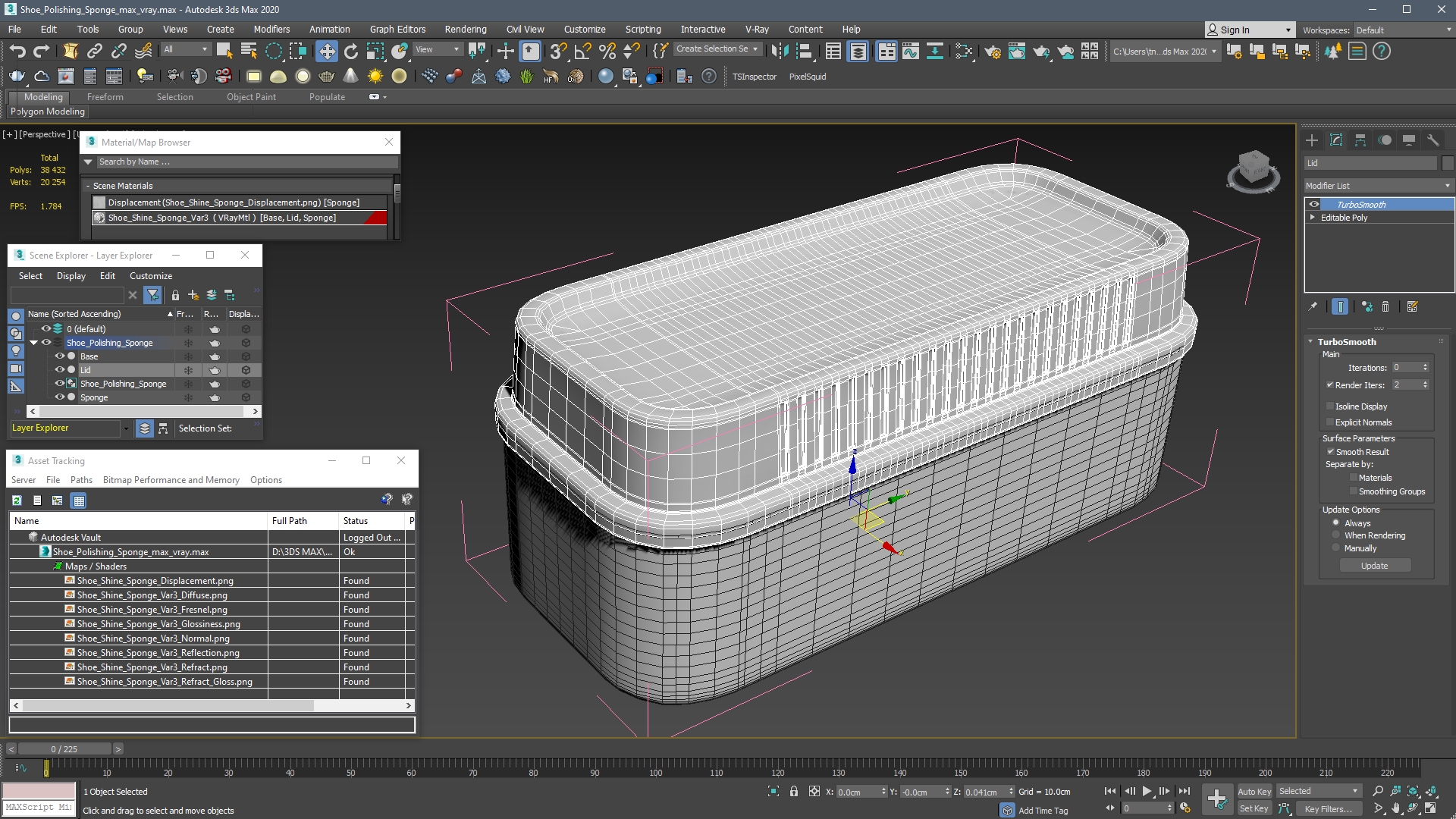Toggle the Percent Snap icon
Screen dimensions: 1456x819
[x=607, y=51]
